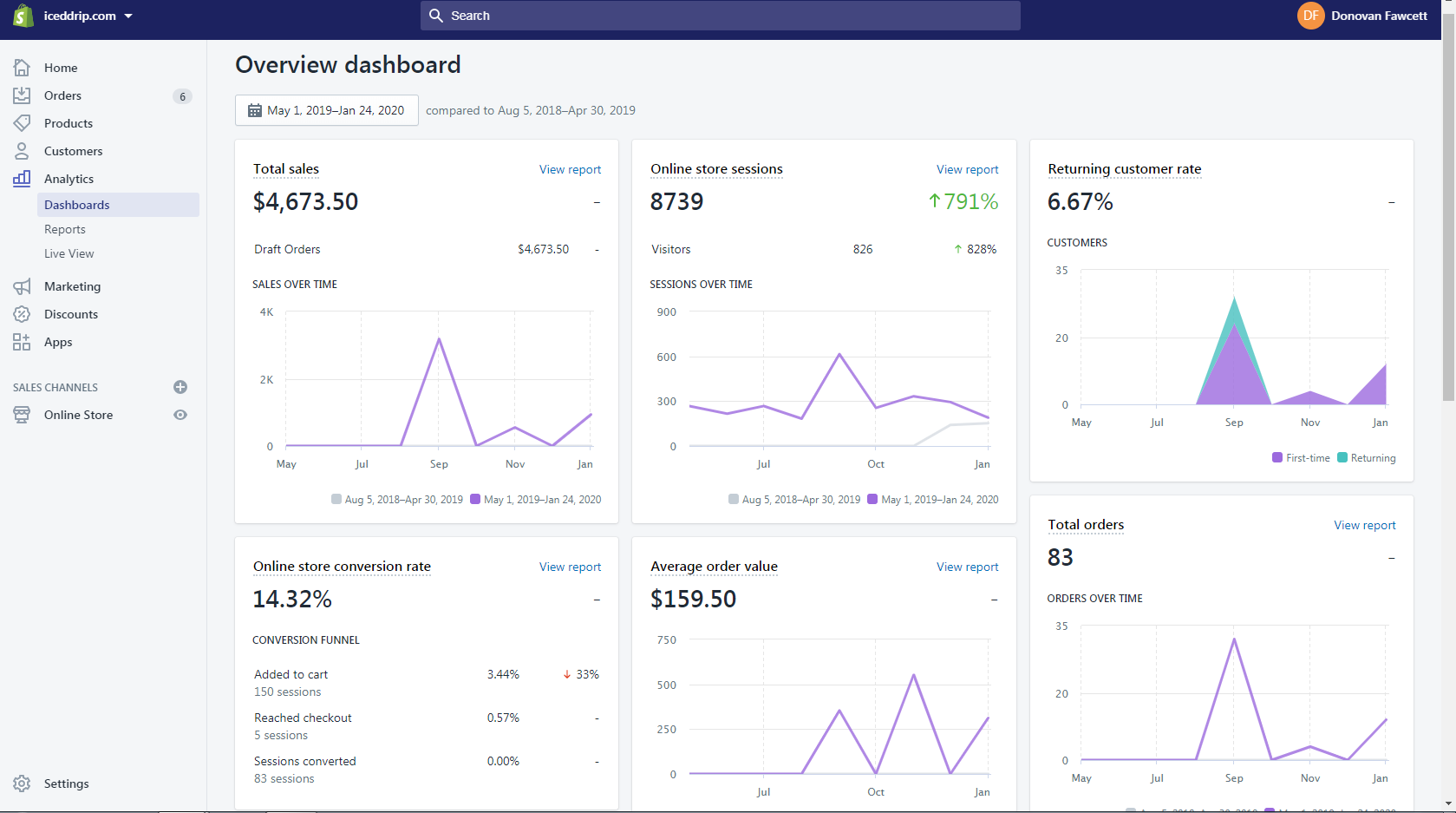Click Total orders card title
The width and height of the screenshot is (1456, 813).
1086,525
